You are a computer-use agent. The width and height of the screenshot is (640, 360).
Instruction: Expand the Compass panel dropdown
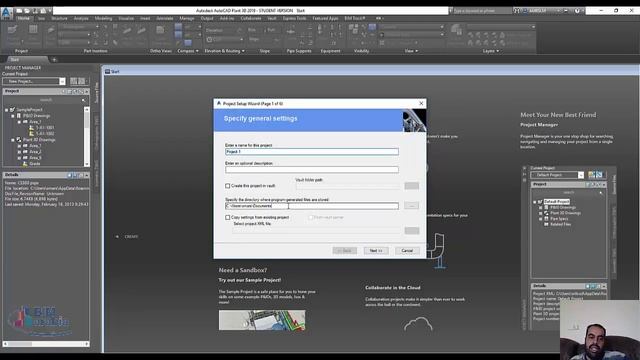(x=188, y=51)
